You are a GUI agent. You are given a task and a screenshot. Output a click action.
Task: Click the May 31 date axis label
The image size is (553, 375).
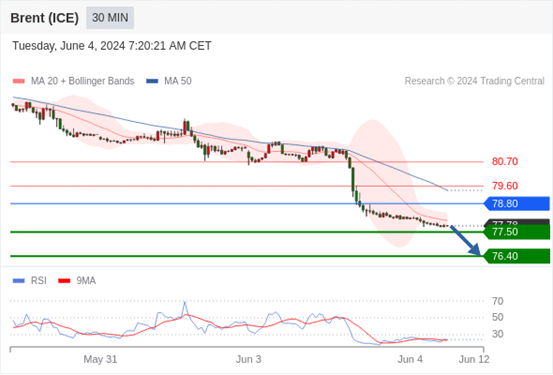tap(100, 359)
